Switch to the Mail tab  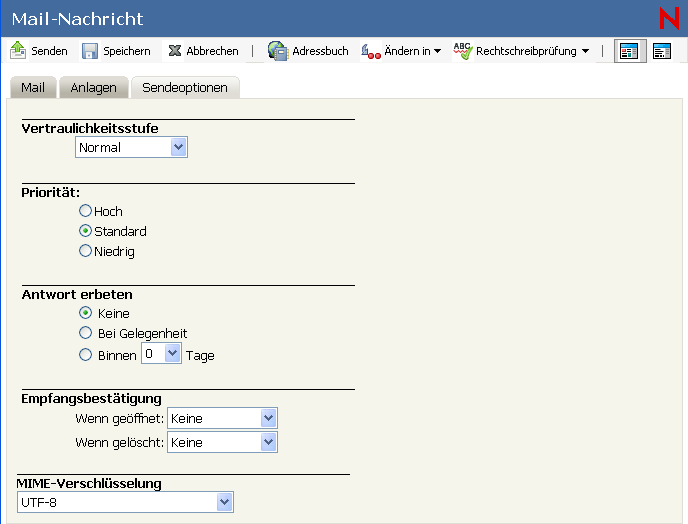click(x=33, y=87)
